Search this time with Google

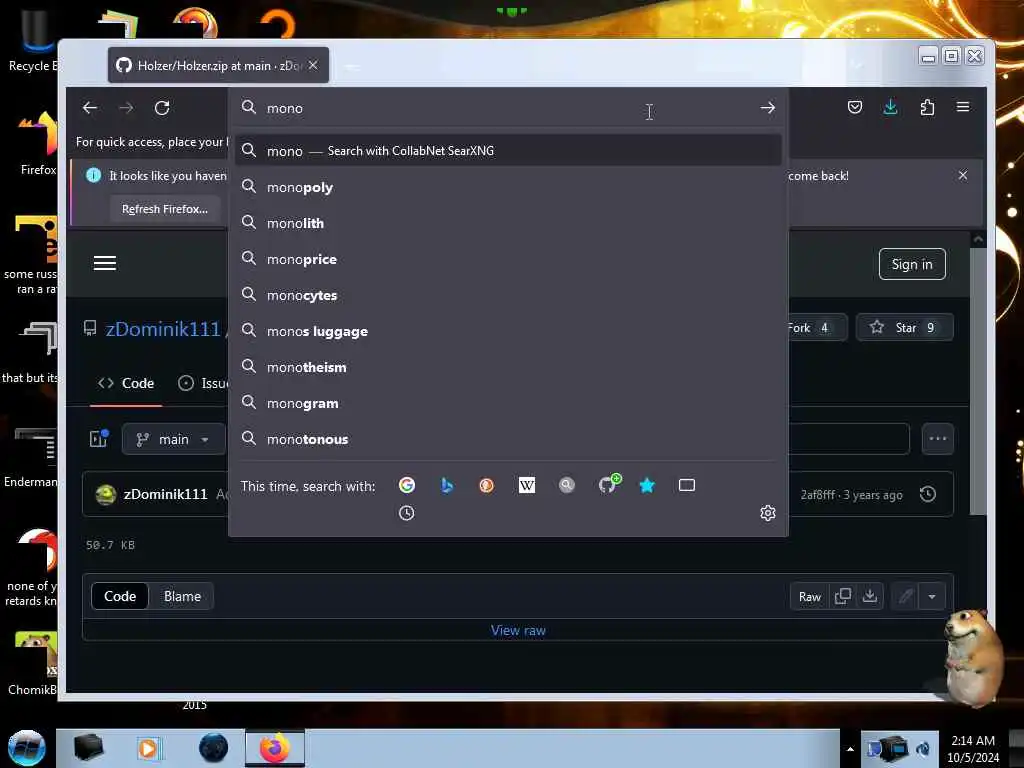click(x=407, y=485)
